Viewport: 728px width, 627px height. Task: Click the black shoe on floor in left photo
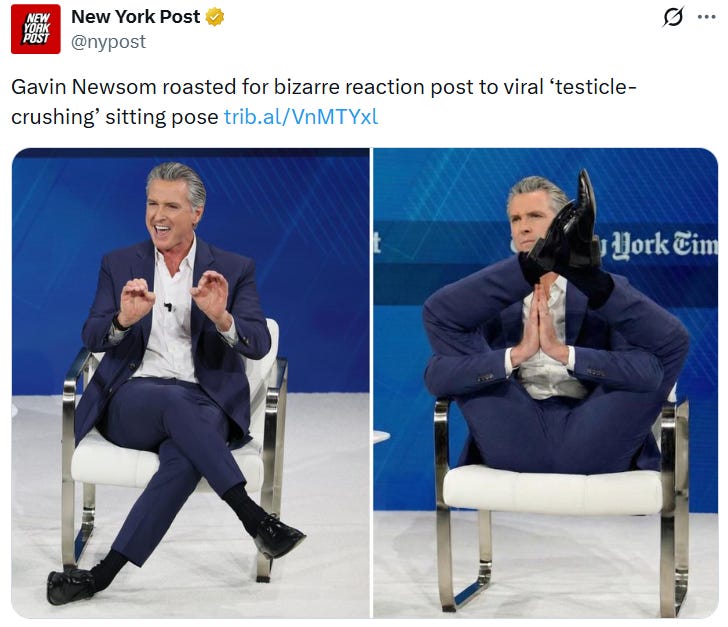(70, 586)
